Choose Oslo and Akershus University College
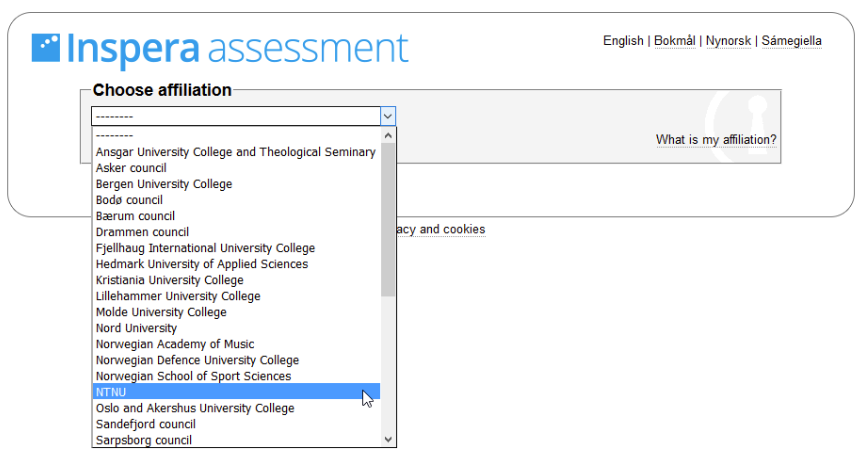 coord(236,408)
